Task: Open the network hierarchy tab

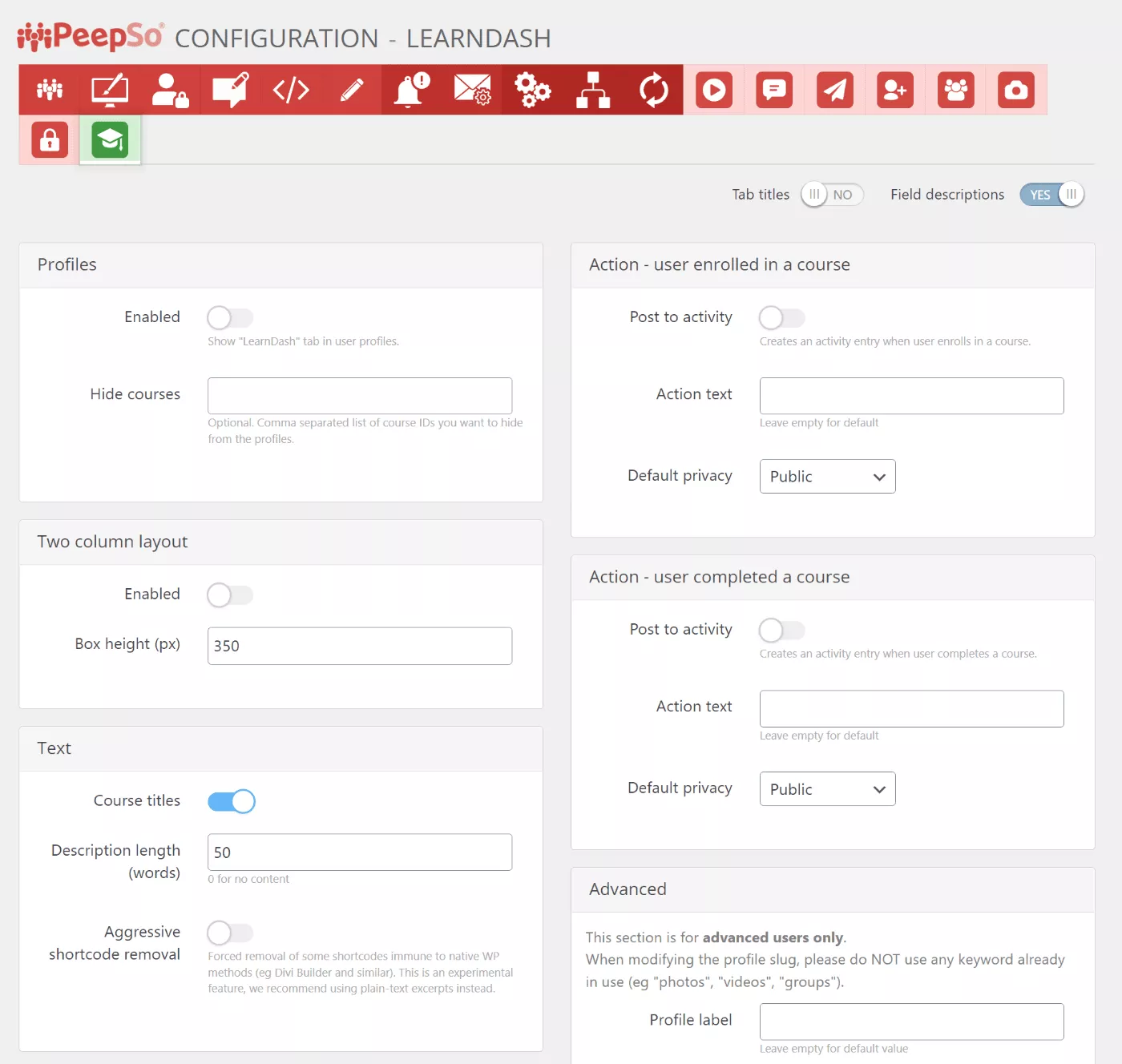Action: 593,90
